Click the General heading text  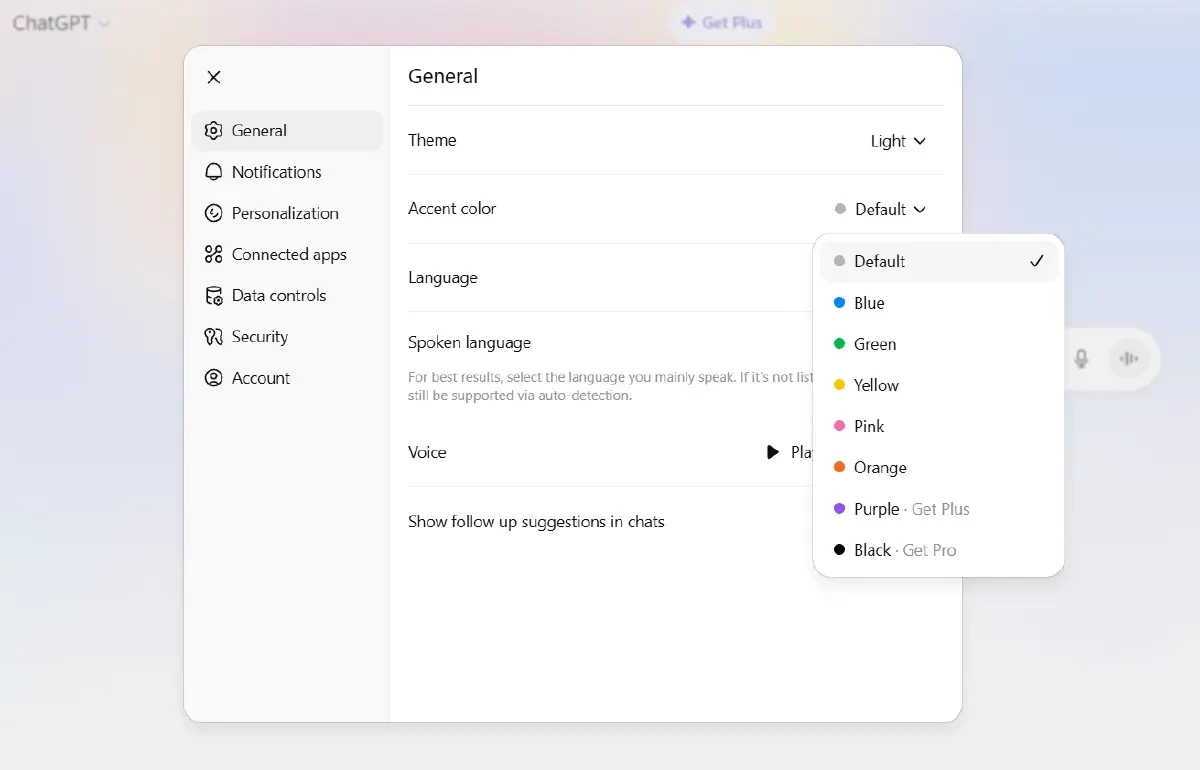point(443,76)
